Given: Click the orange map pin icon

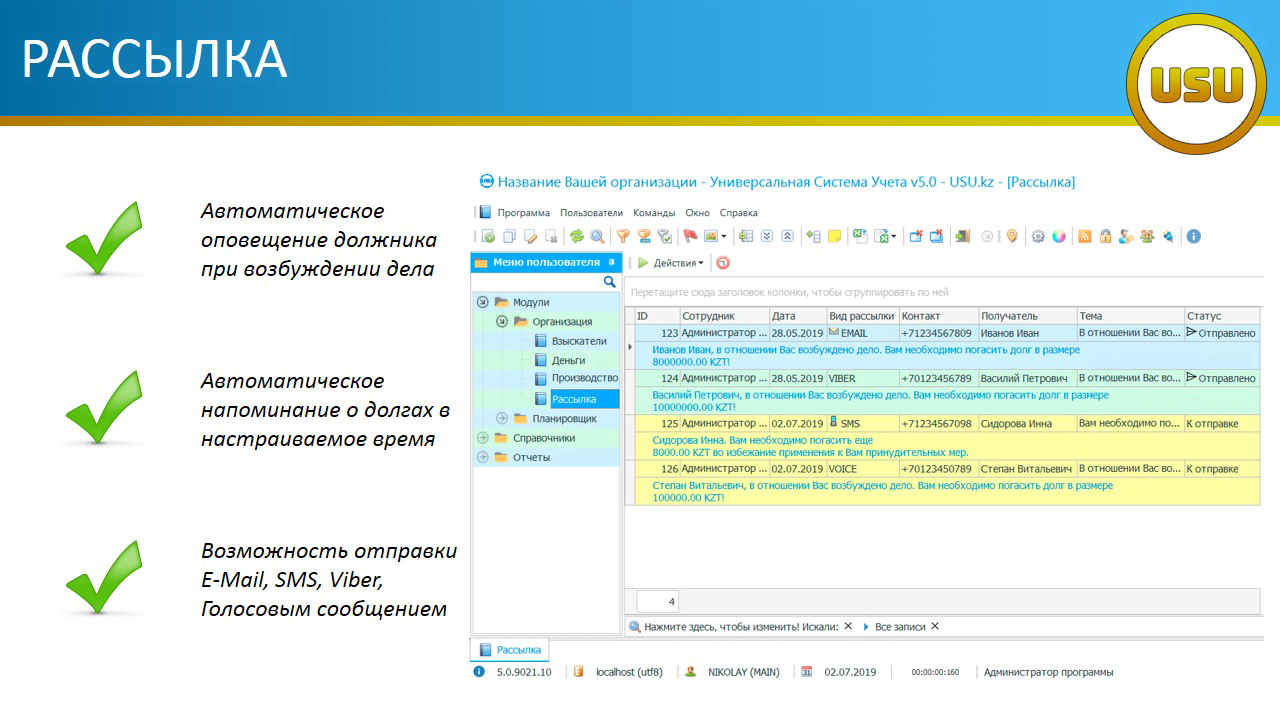Looking at the screenshot, I should pos(1011,236).
